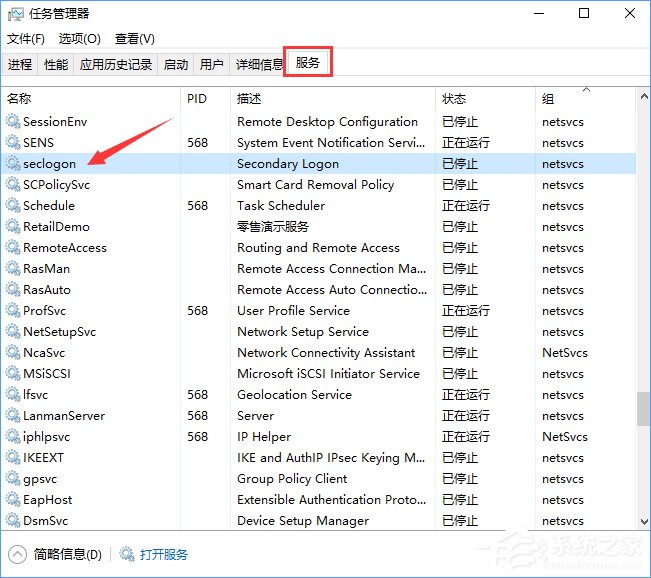
Task: Click the gear icon beside lfsvc
Action: pyautogui.click(x=13, y=394)
